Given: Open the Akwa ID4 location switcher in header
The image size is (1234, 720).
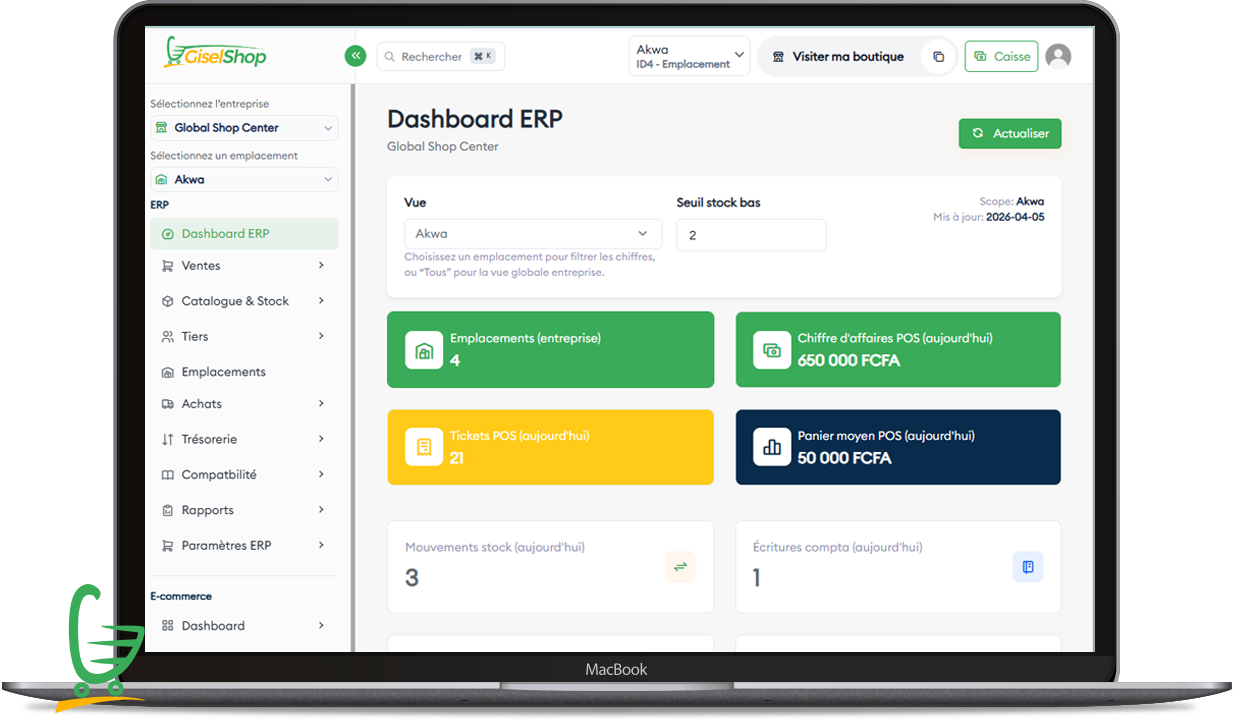Looking at the screenshot, I should tap(690, 57).
